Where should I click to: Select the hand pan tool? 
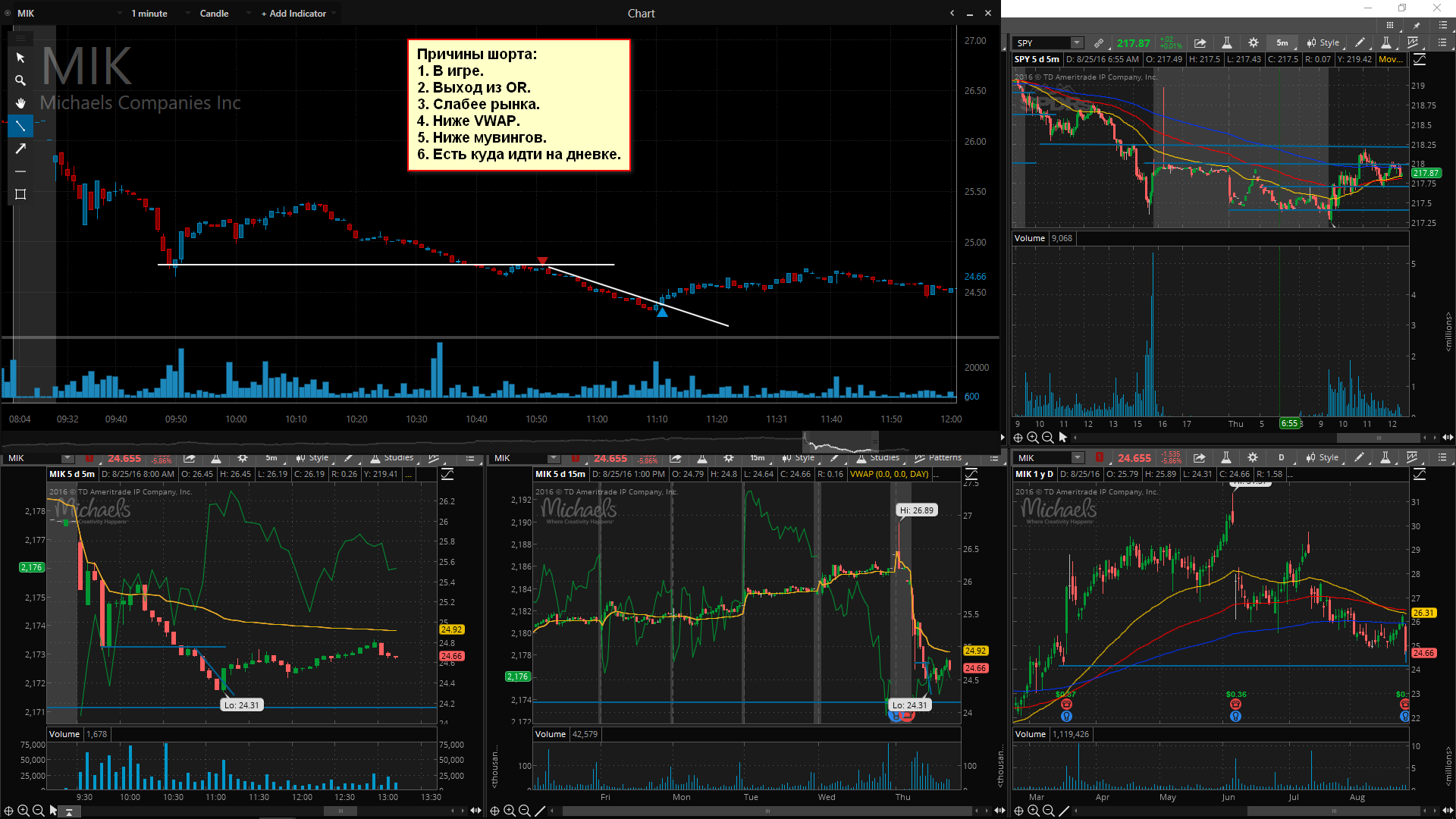click(20, 103)
